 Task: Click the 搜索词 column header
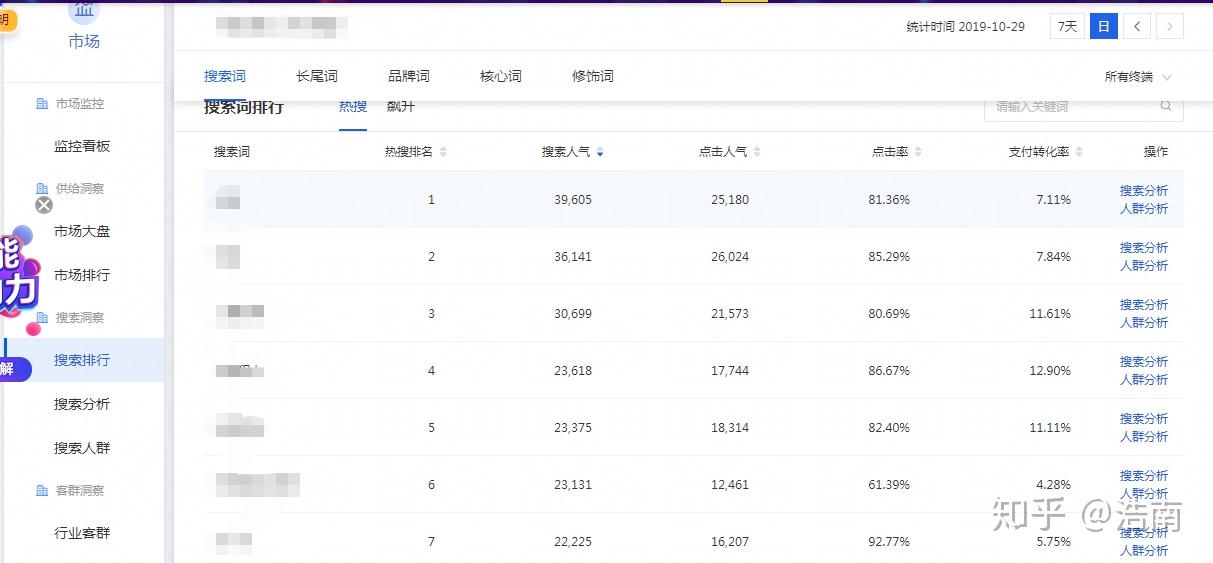point(232,152)
